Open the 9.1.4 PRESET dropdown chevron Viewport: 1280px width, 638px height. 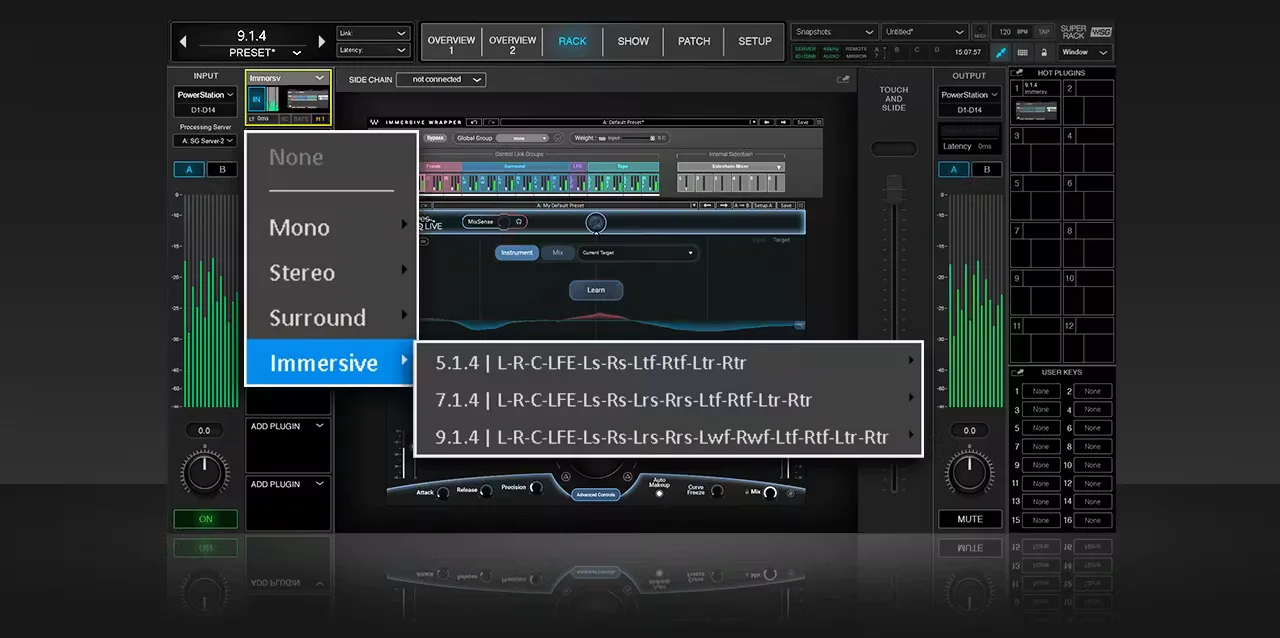click(297, 52)
